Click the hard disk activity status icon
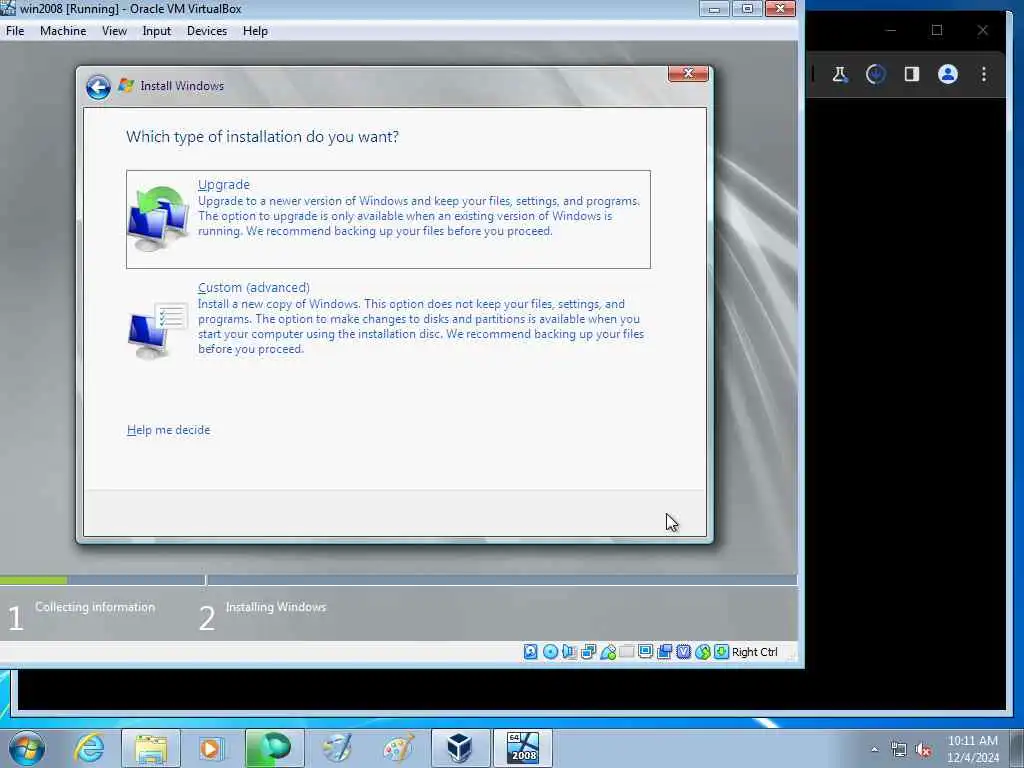The image size is (1024, 768). [531, 652]
